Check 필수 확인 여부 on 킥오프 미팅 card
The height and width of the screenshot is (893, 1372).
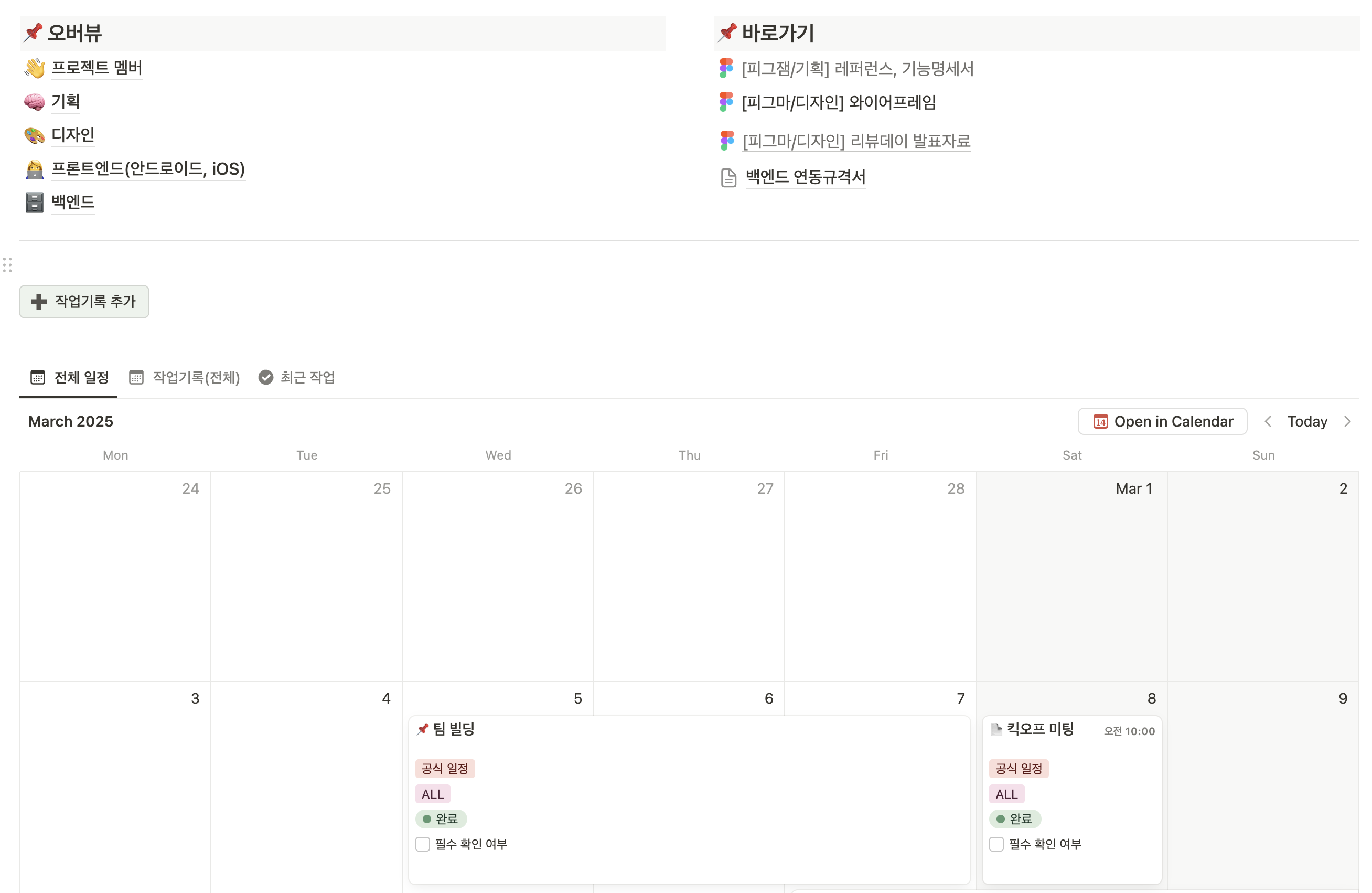[996, 844]
